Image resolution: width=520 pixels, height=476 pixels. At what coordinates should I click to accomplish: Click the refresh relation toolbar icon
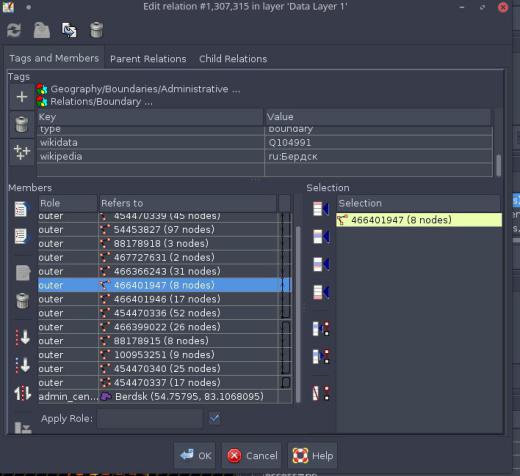(14, 30)
